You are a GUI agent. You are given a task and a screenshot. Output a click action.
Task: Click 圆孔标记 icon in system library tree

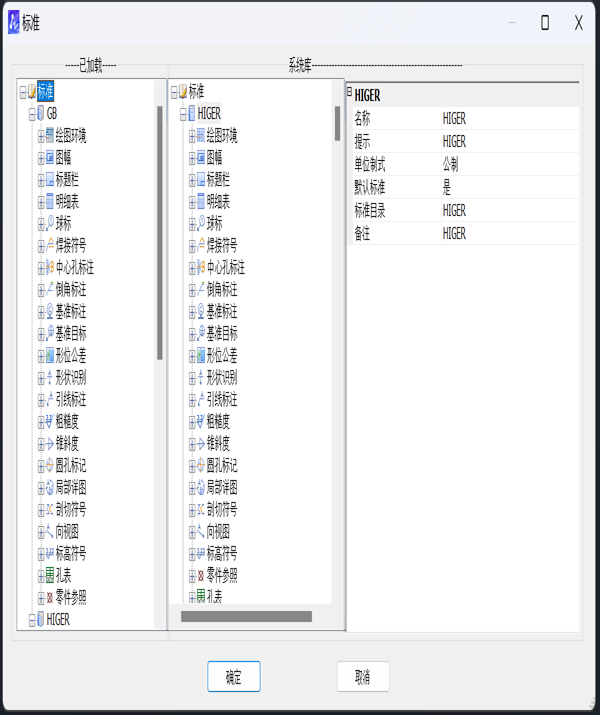(x=201, y=465)
